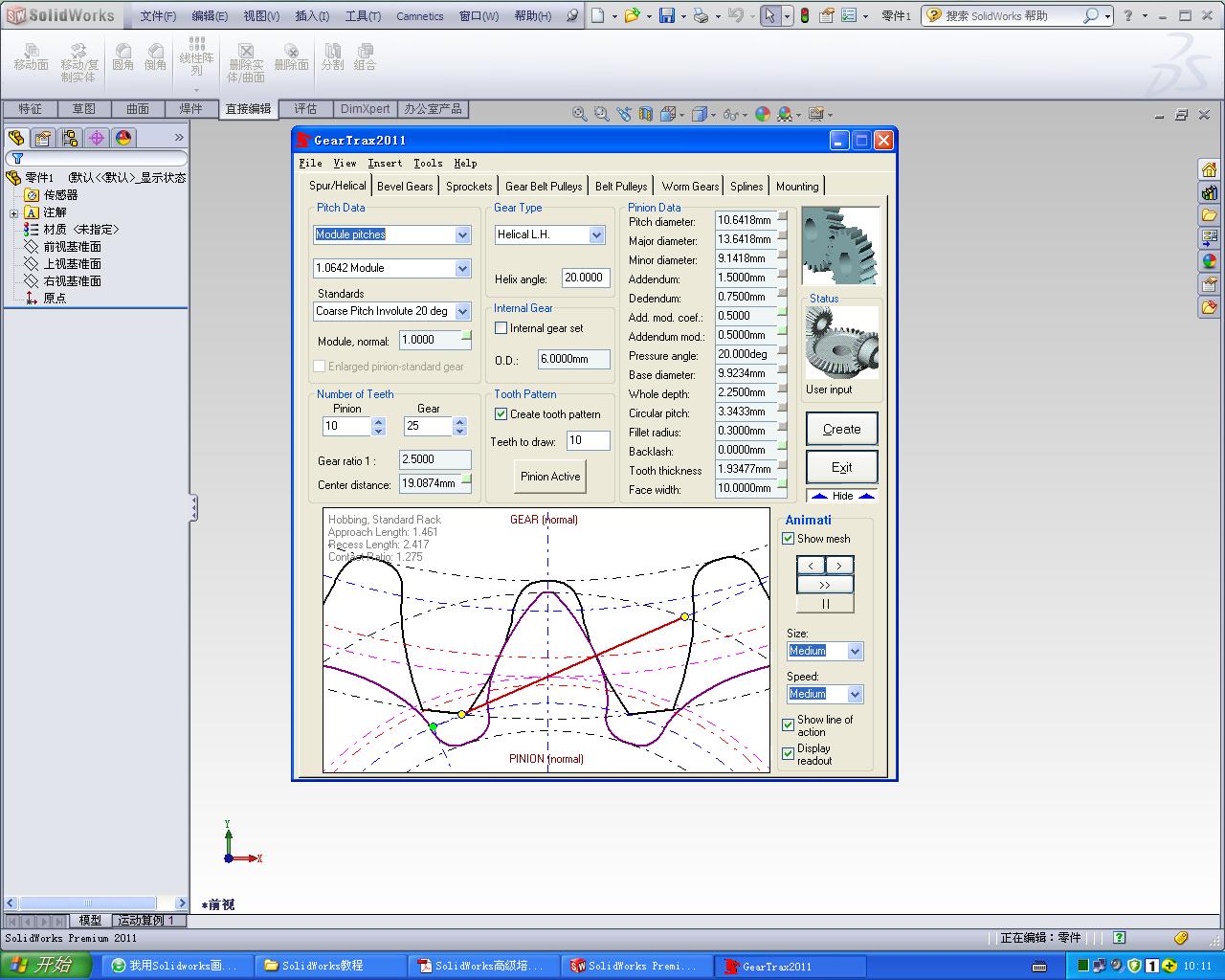Viewport: 1225px width, 980px height.
Task: Pause the gear mesh animation
Action: [825, 604]
